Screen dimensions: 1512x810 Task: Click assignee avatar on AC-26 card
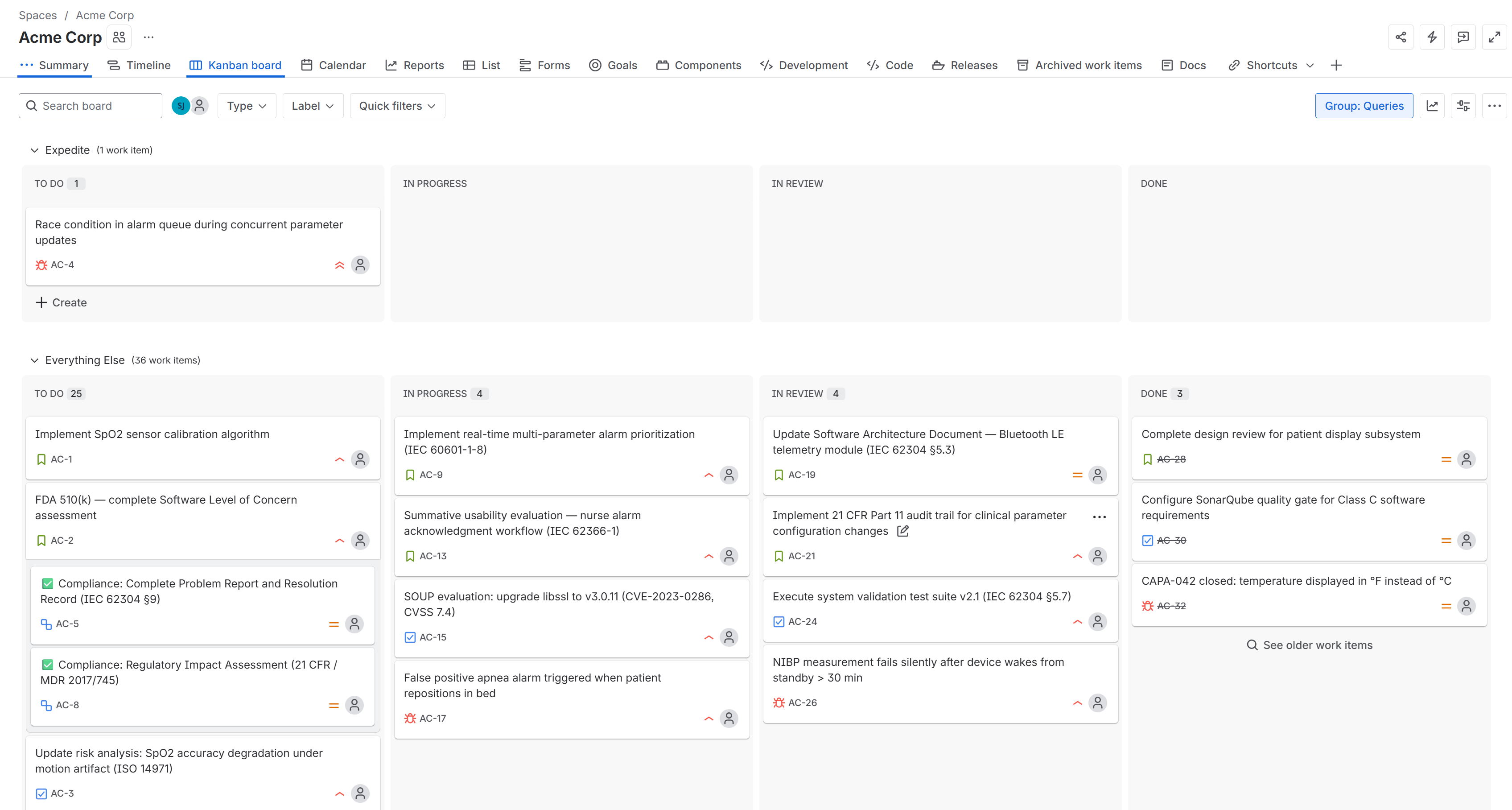pyautogui.click(x=1098, y=703)
